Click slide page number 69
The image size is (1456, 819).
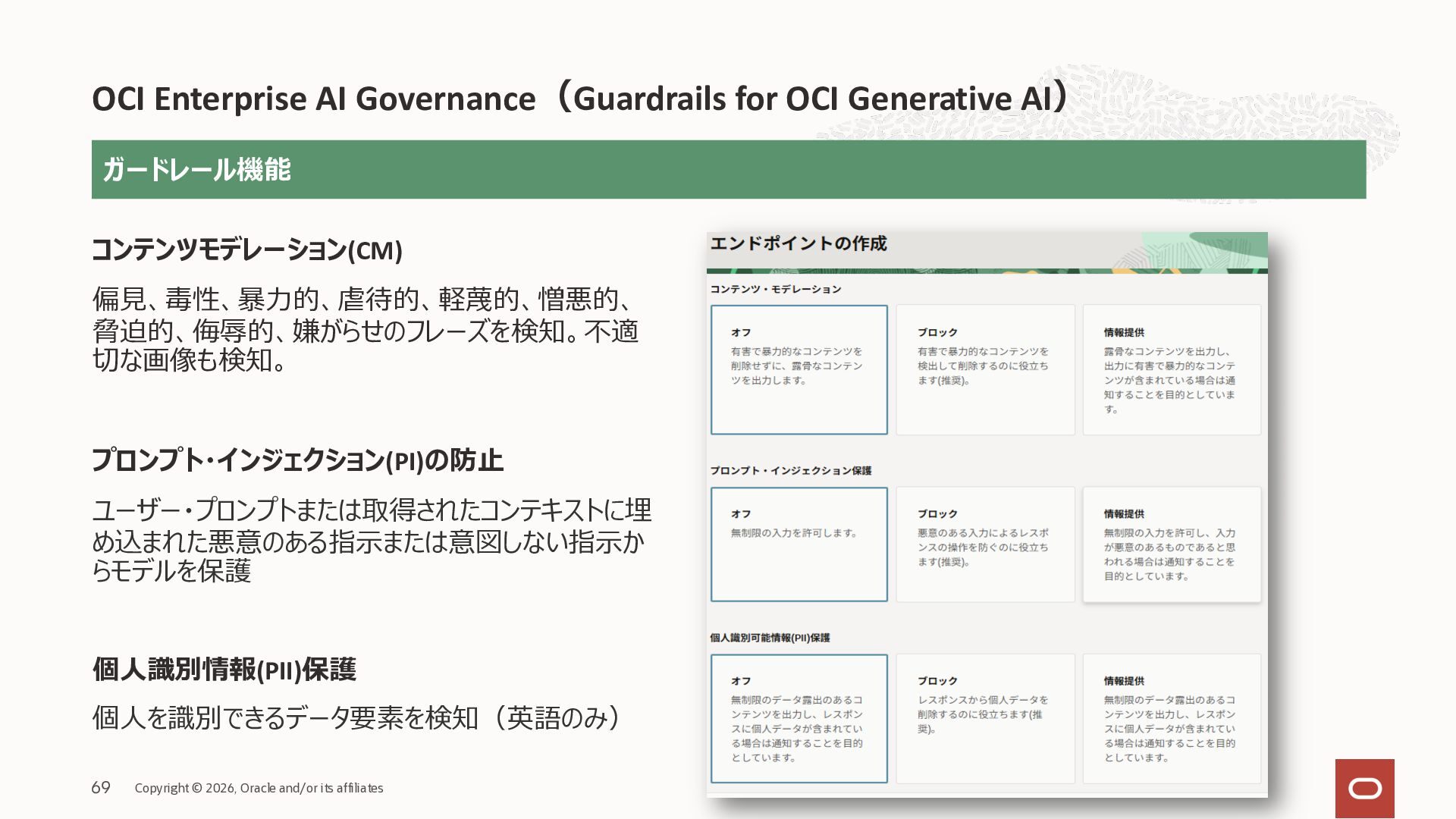point(101,788)
